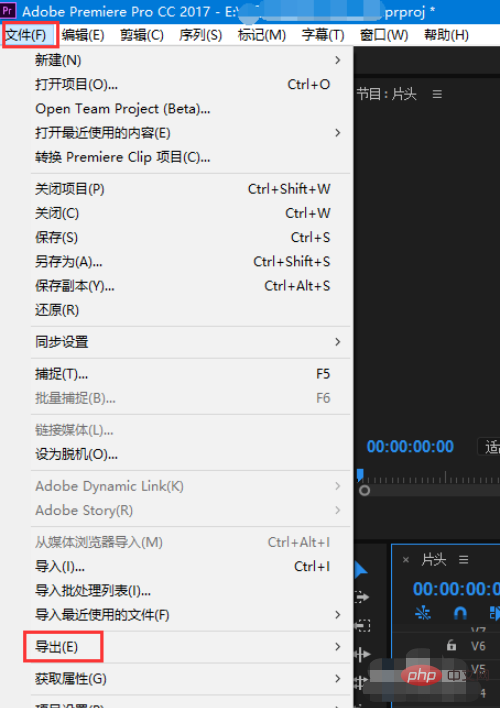500x708 pixels.
Task: Select the Selection tool arrow
Action: 360,570
